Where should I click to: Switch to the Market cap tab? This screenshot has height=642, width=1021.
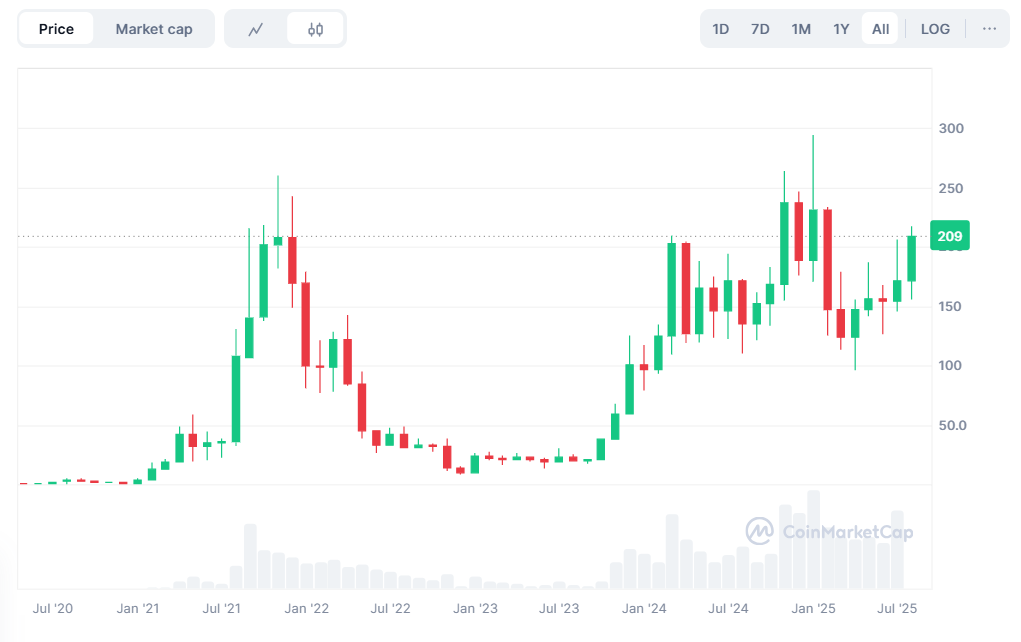point(154,29)
